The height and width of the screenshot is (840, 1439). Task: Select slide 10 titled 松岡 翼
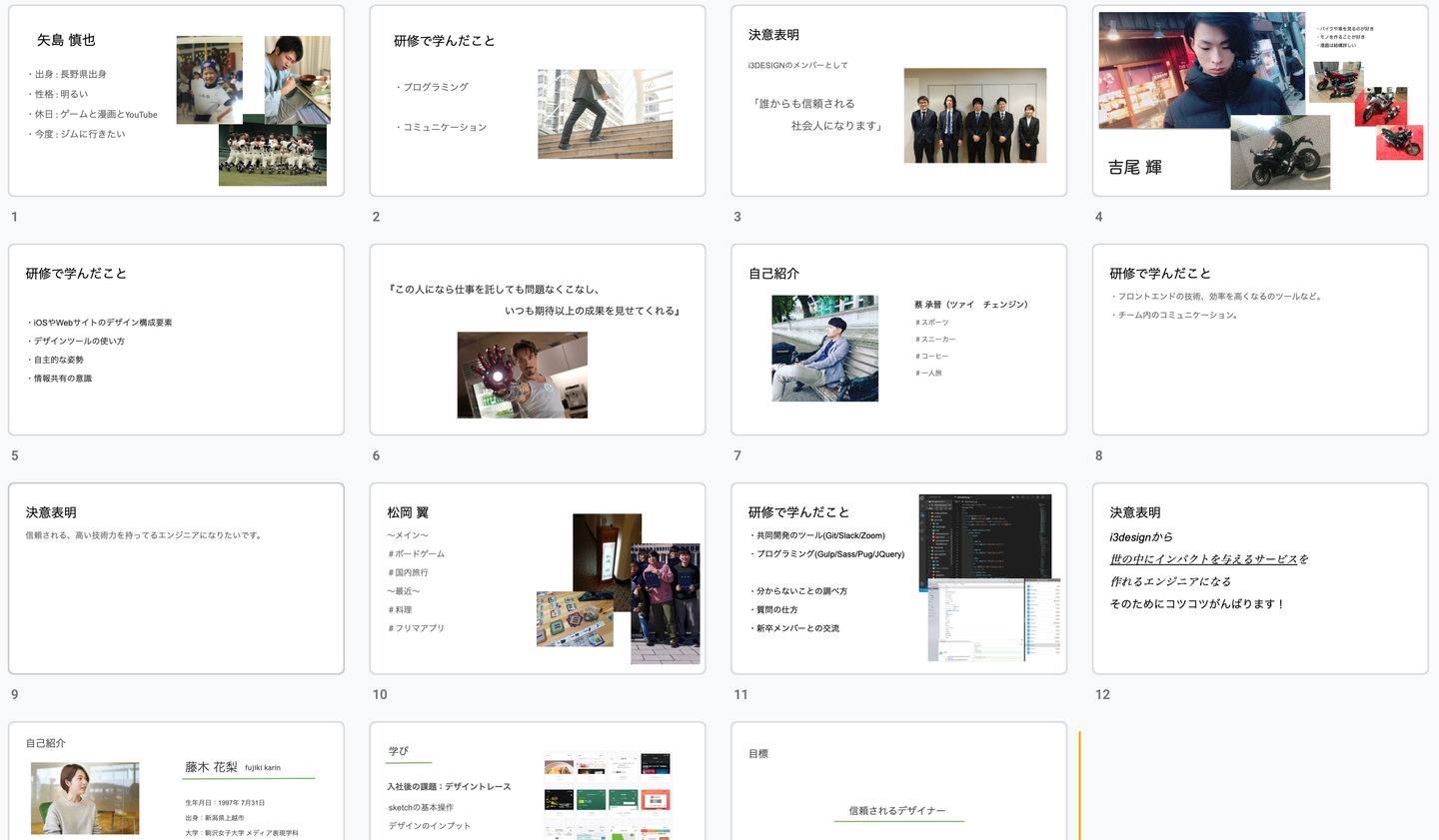click(x=538, y=578)
